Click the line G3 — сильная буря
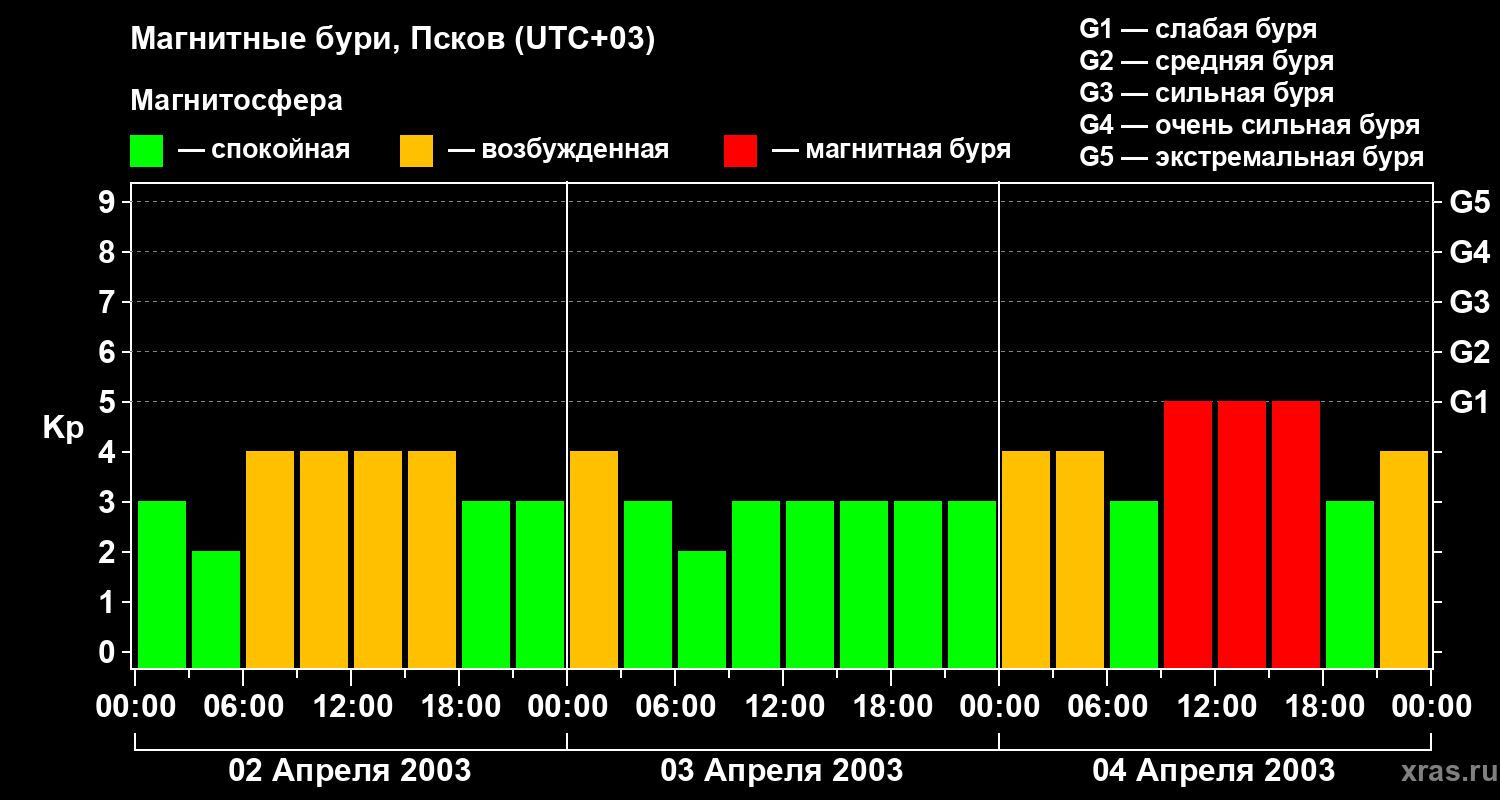 pos(1206,93)
